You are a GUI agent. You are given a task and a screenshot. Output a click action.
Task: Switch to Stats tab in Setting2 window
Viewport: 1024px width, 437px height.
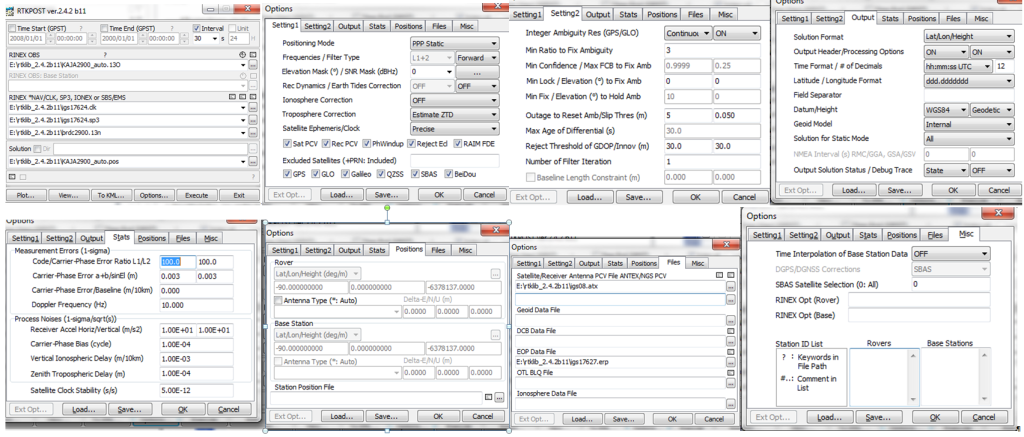coord(628,14)
